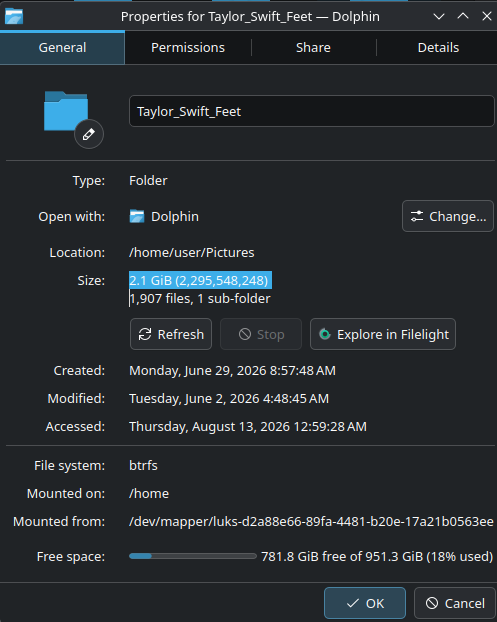
Task: Close the Properties window
Action: [x=487, y=16]
